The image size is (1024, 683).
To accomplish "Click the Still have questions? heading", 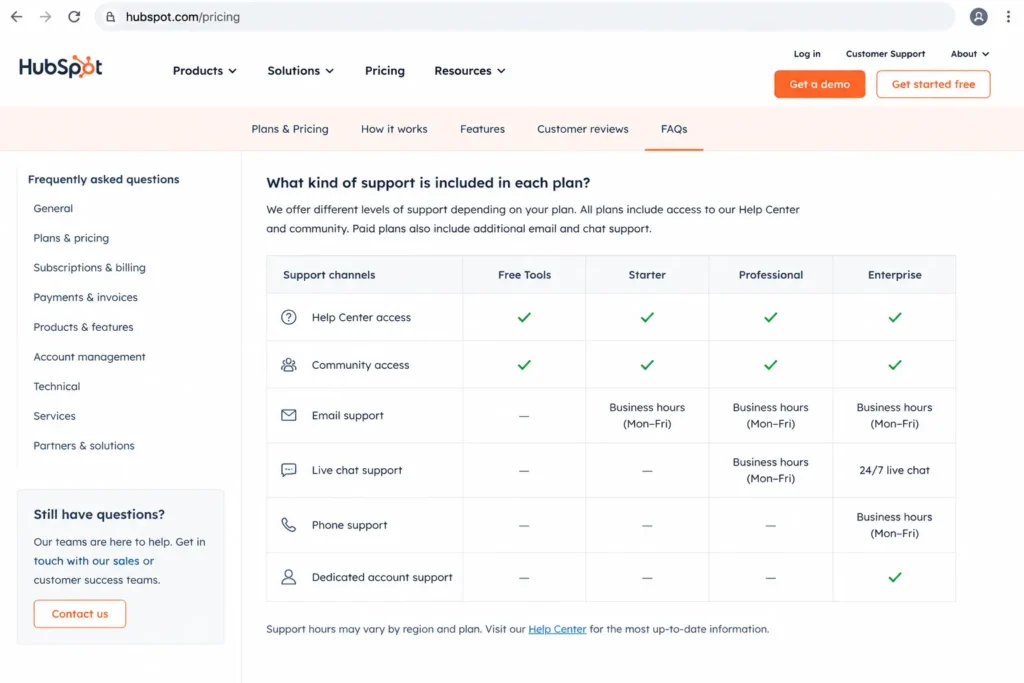I will [x=99, y=515].
